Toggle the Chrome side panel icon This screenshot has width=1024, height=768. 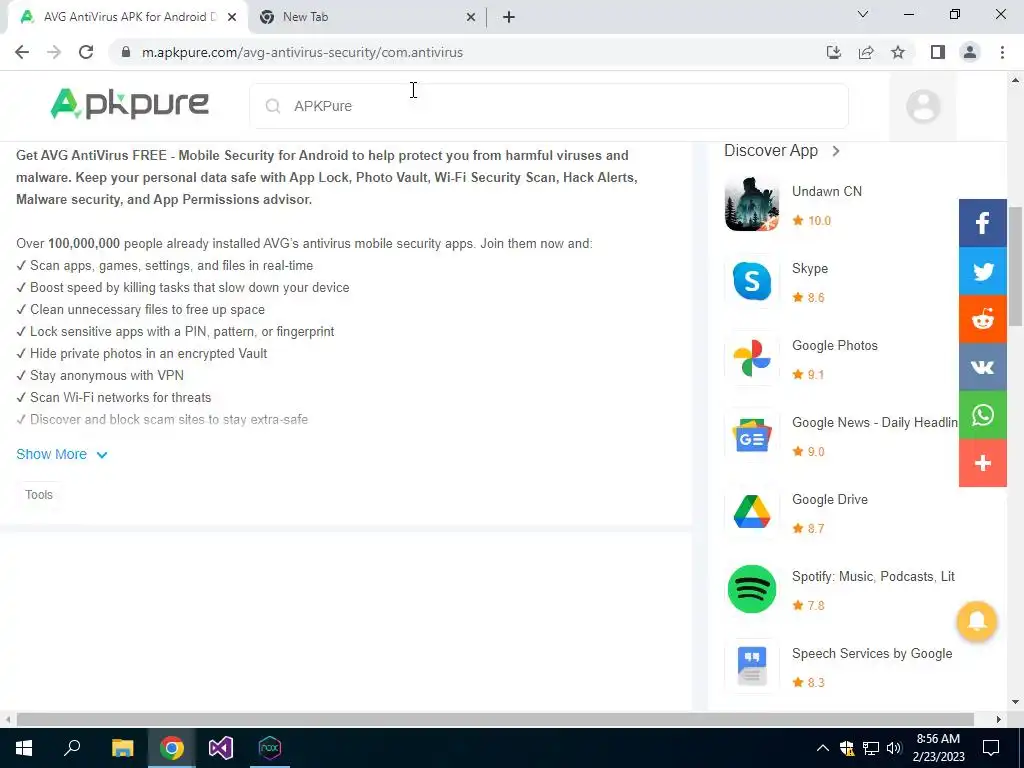[938, 52]
